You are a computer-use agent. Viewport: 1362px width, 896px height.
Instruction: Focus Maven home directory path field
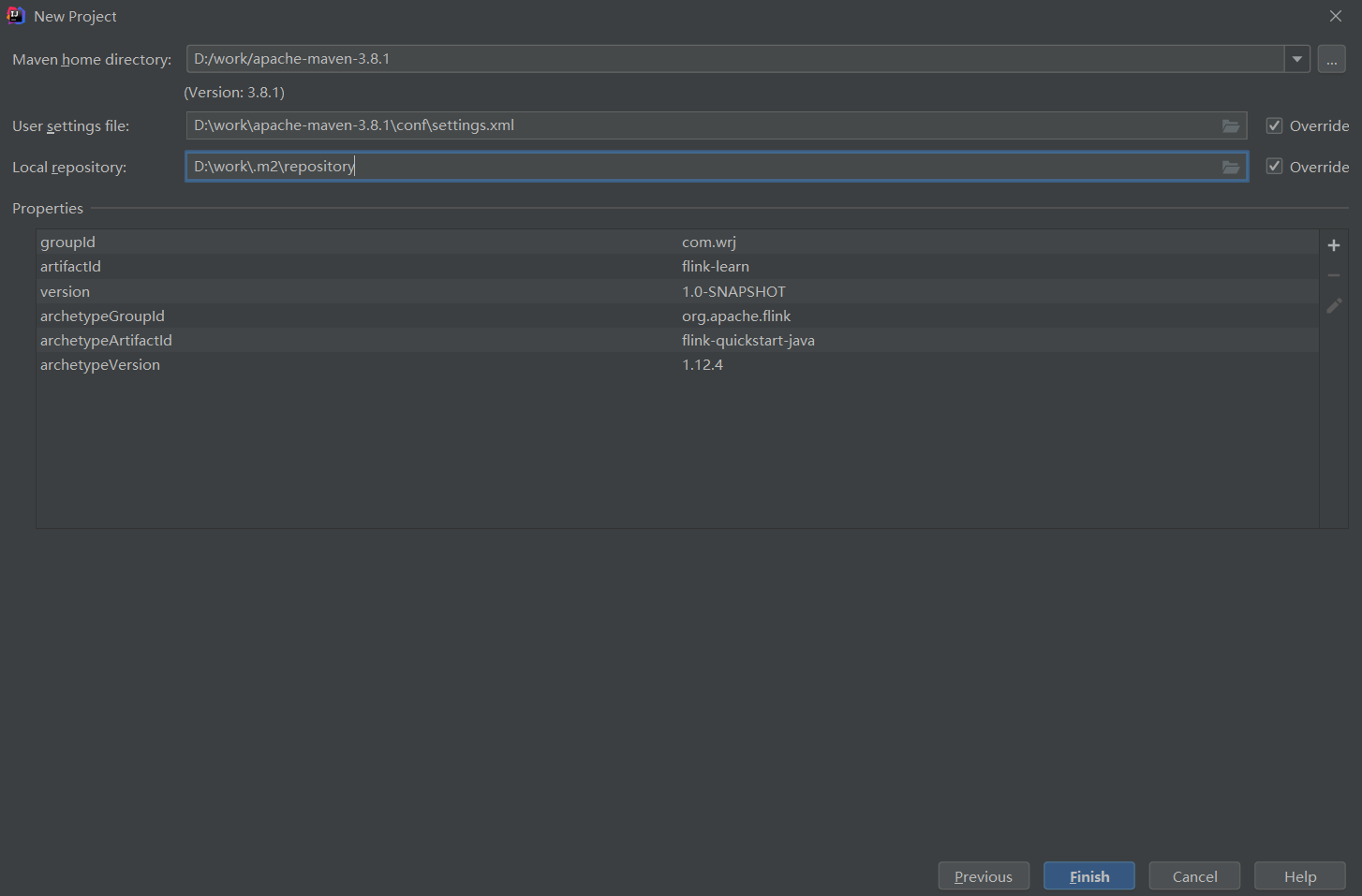[735, 59]
